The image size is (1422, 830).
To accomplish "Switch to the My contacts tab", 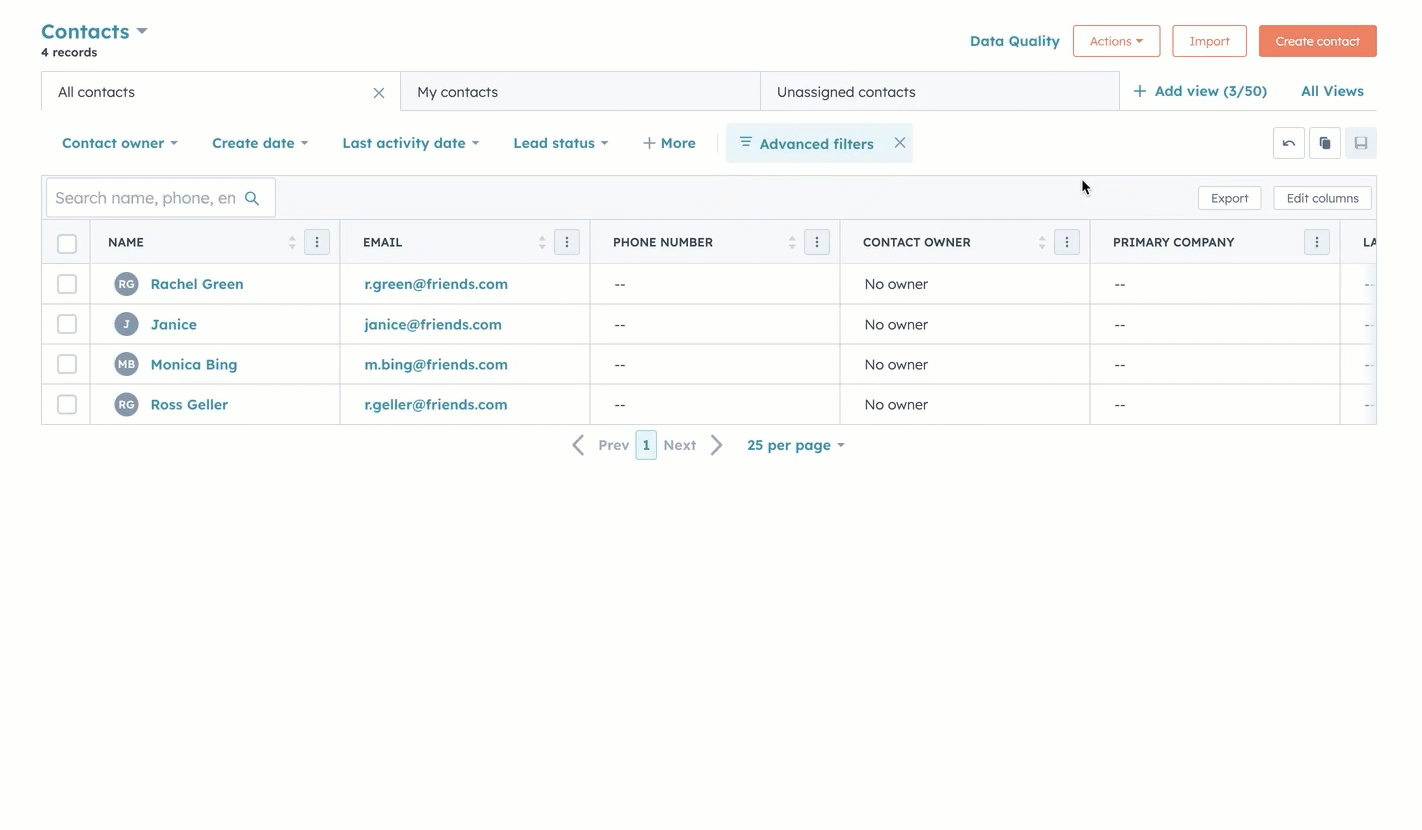I will point(580,92).
